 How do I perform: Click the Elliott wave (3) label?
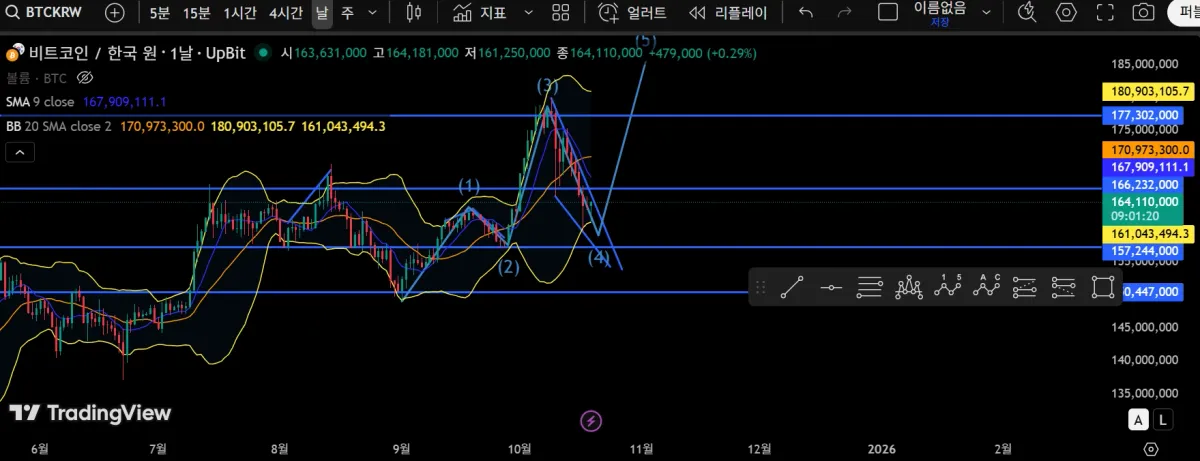coord(547,86)
